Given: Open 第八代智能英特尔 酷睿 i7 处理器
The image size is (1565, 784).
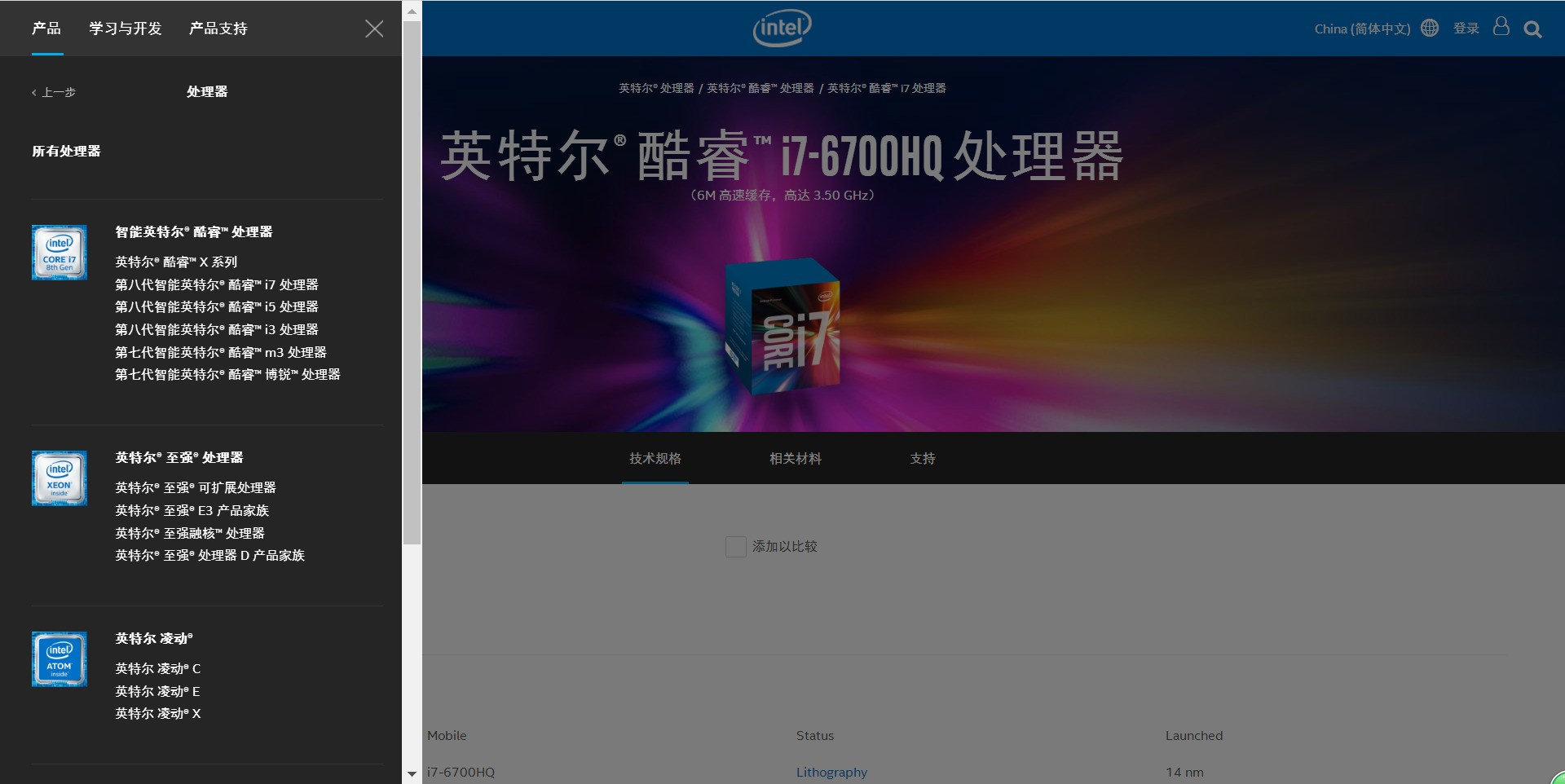Looking at the screenshot, I should point(217,285).
